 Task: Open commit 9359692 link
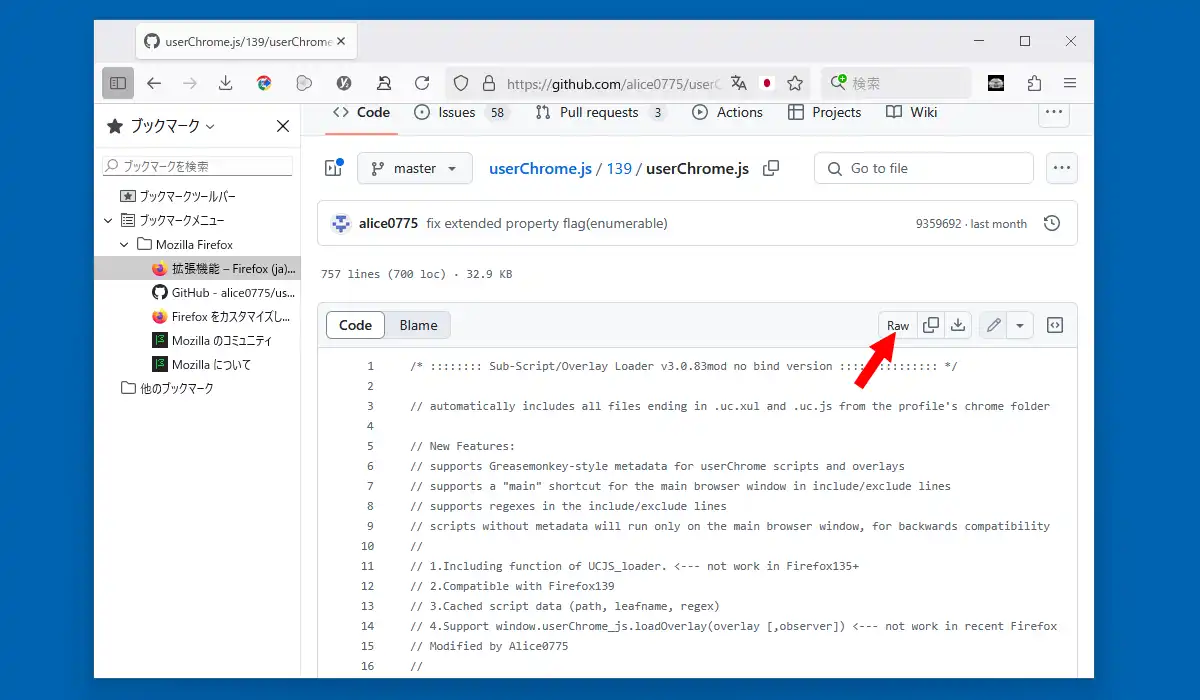pos(938,224)
